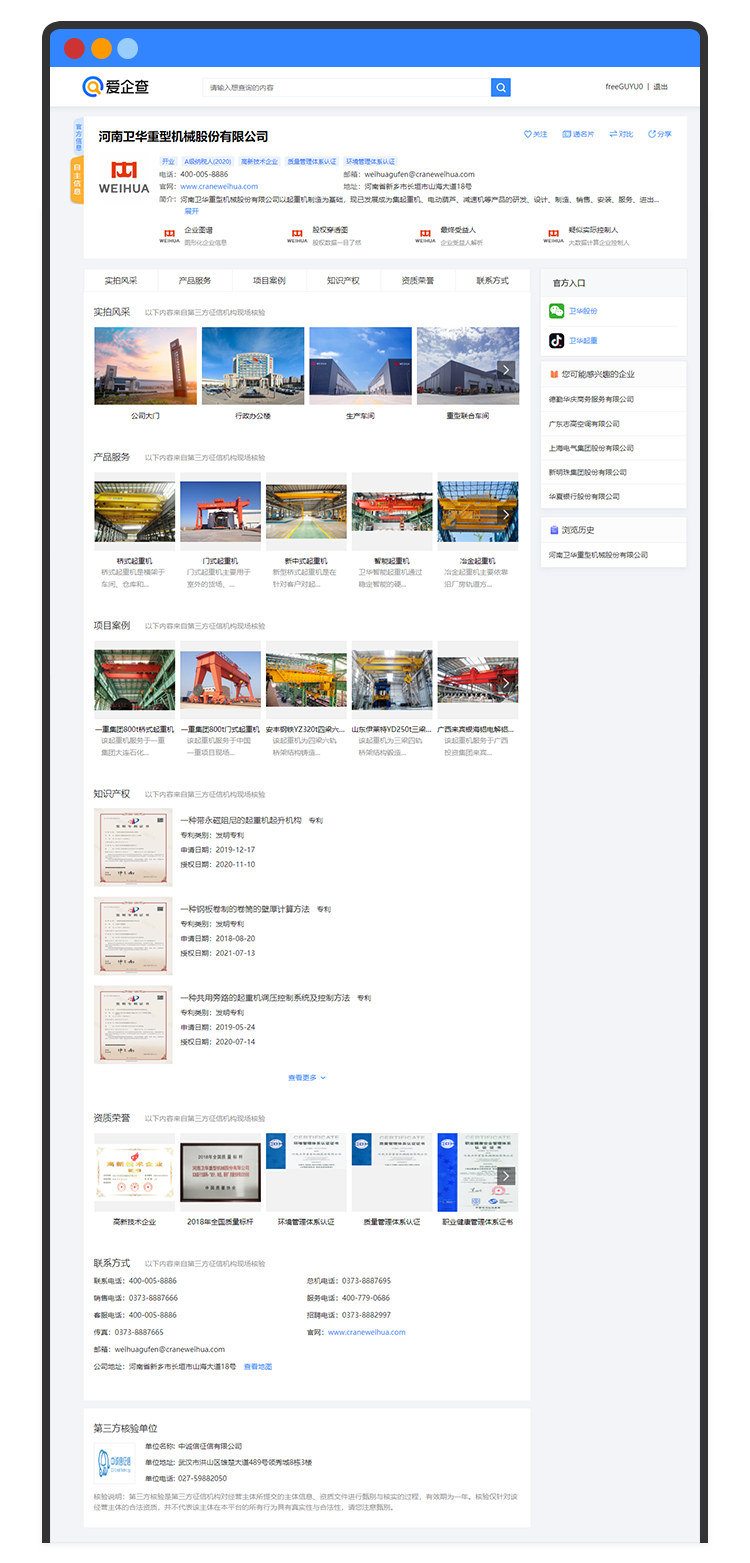The image size is (750, 1563).
Task: Open the 门式起重机 product image
Action: coord(220,511)
